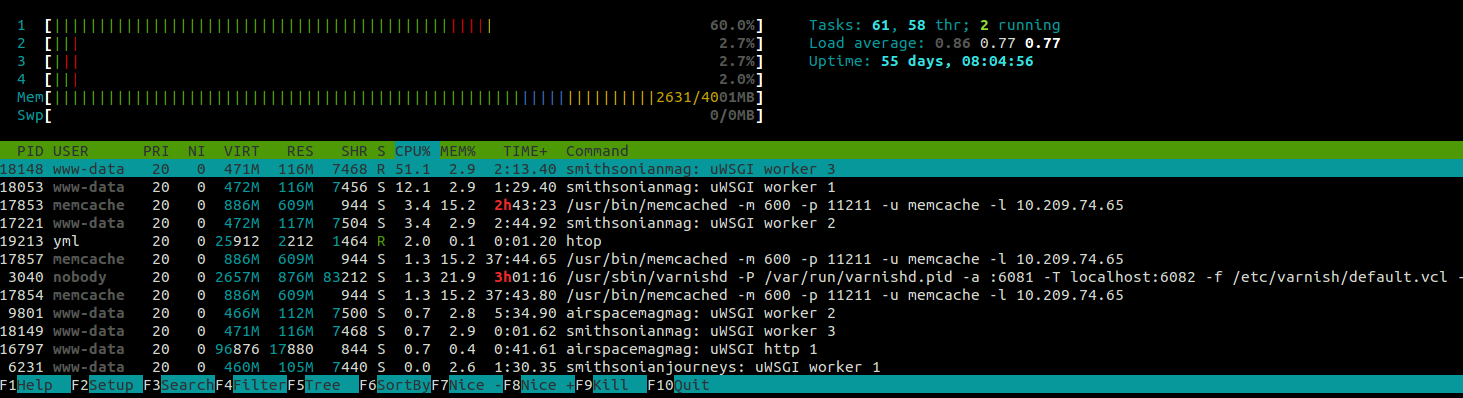
Task: Click the Tasks count line
Action: tap(934, 25)
